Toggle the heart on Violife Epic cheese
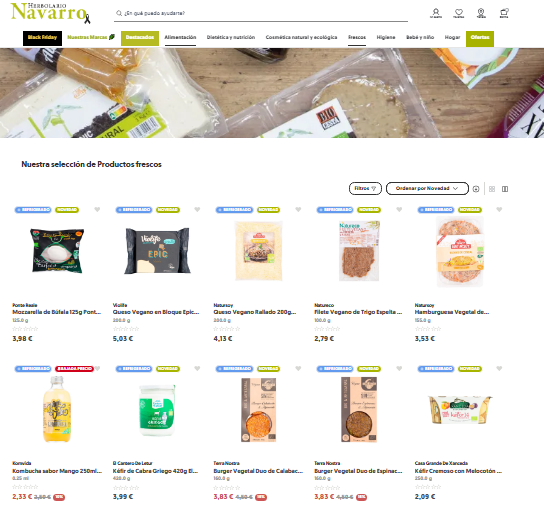Image resolution: width=544 pixels, height=519 pixels. [x=197, y=210]
